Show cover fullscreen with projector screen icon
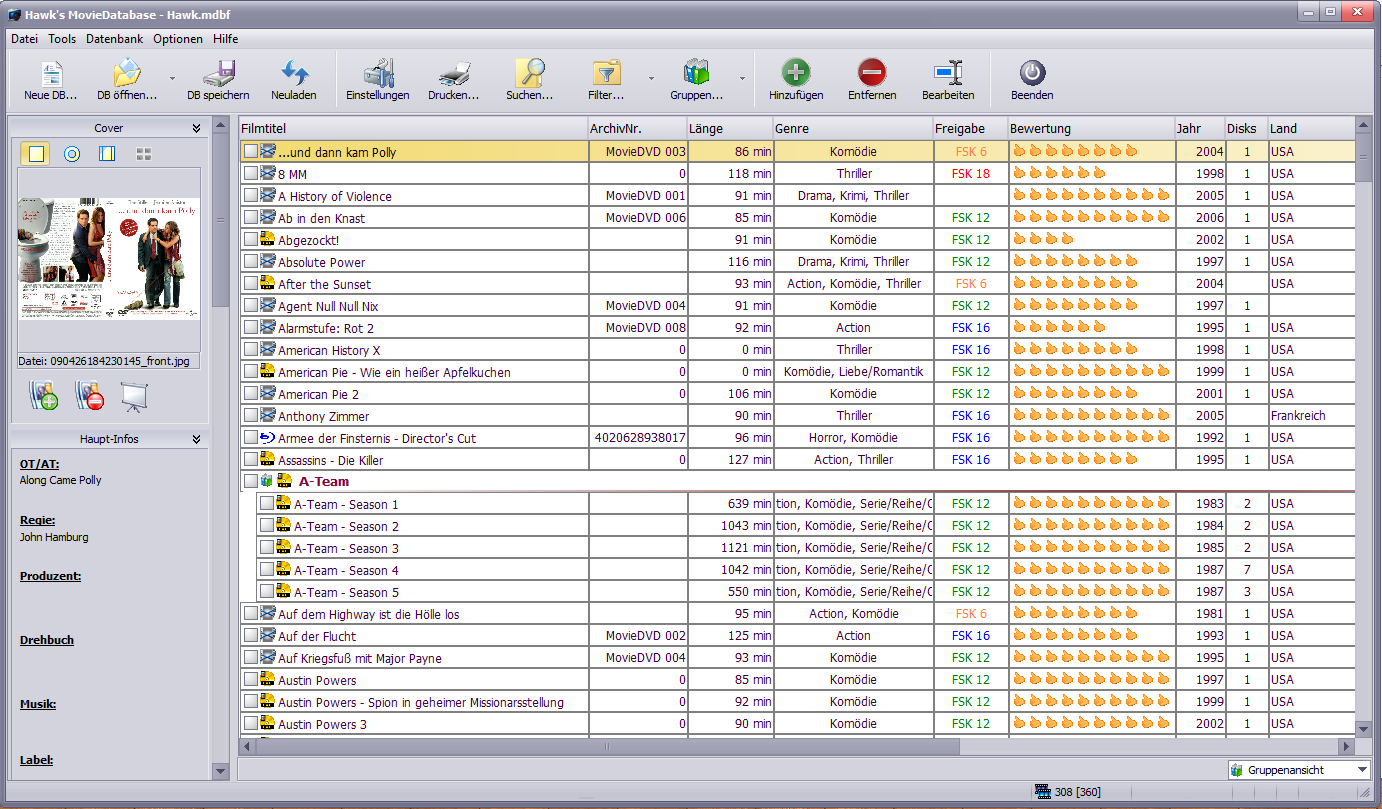This screenshot has width=1382, height=809. (x=134, y=397)
